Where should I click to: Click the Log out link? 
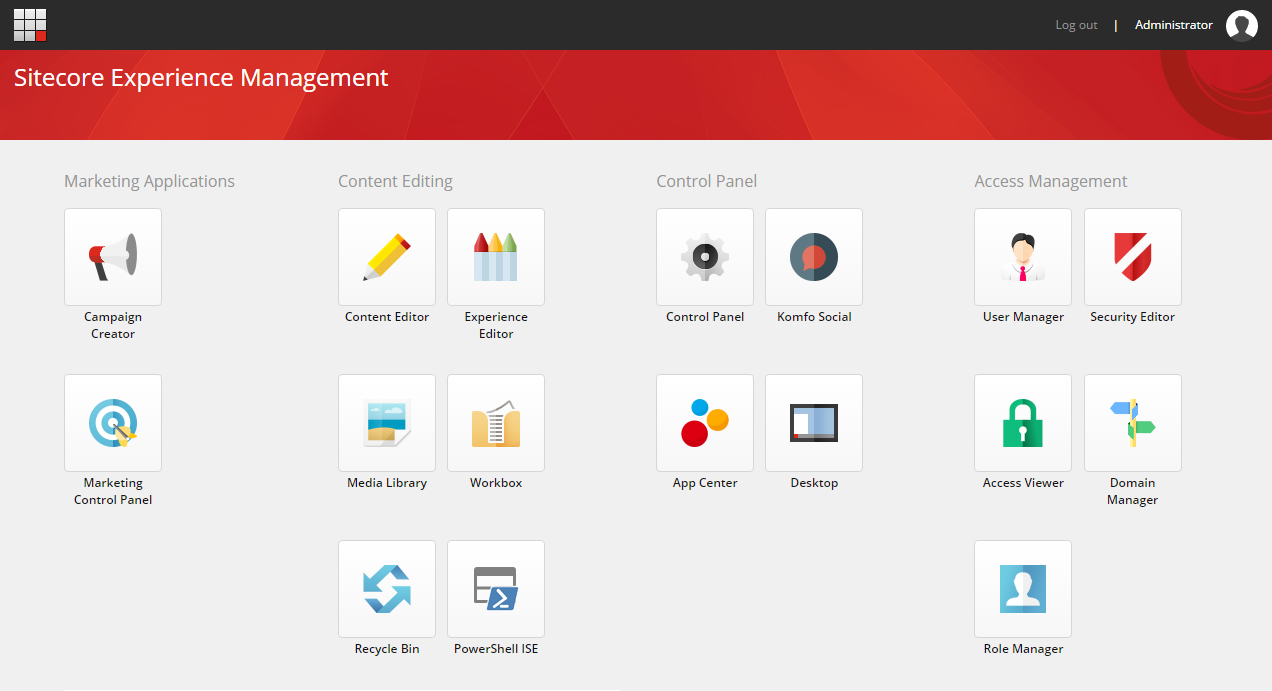(x=1076, y=25)
